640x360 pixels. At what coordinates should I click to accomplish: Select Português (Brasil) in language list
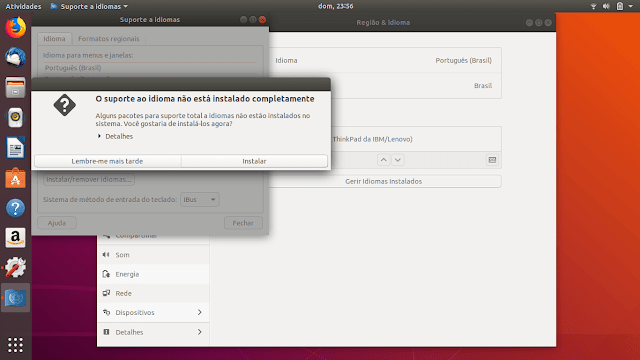pos(150,68)
